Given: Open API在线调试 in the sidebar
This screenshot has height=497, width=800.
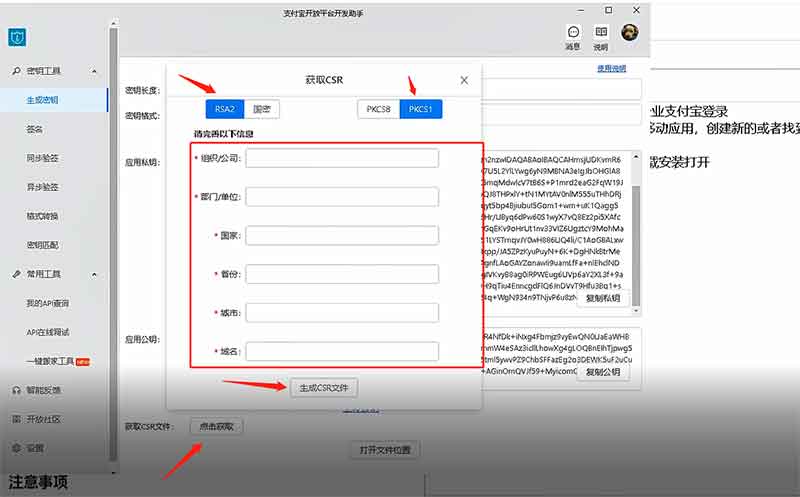Looking at the screenshot, I should (47, 332).
